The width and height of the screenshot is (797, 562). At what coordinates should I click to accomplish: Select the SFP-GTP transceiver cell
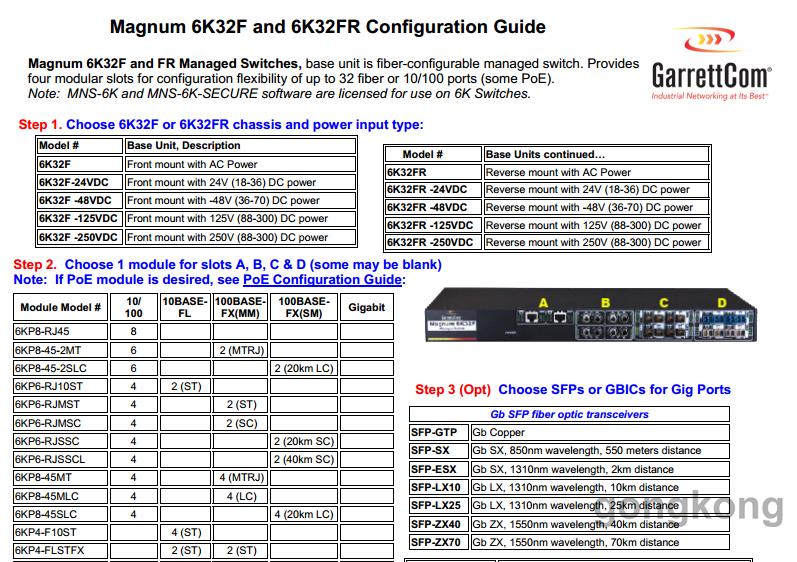tap(439, 432)
